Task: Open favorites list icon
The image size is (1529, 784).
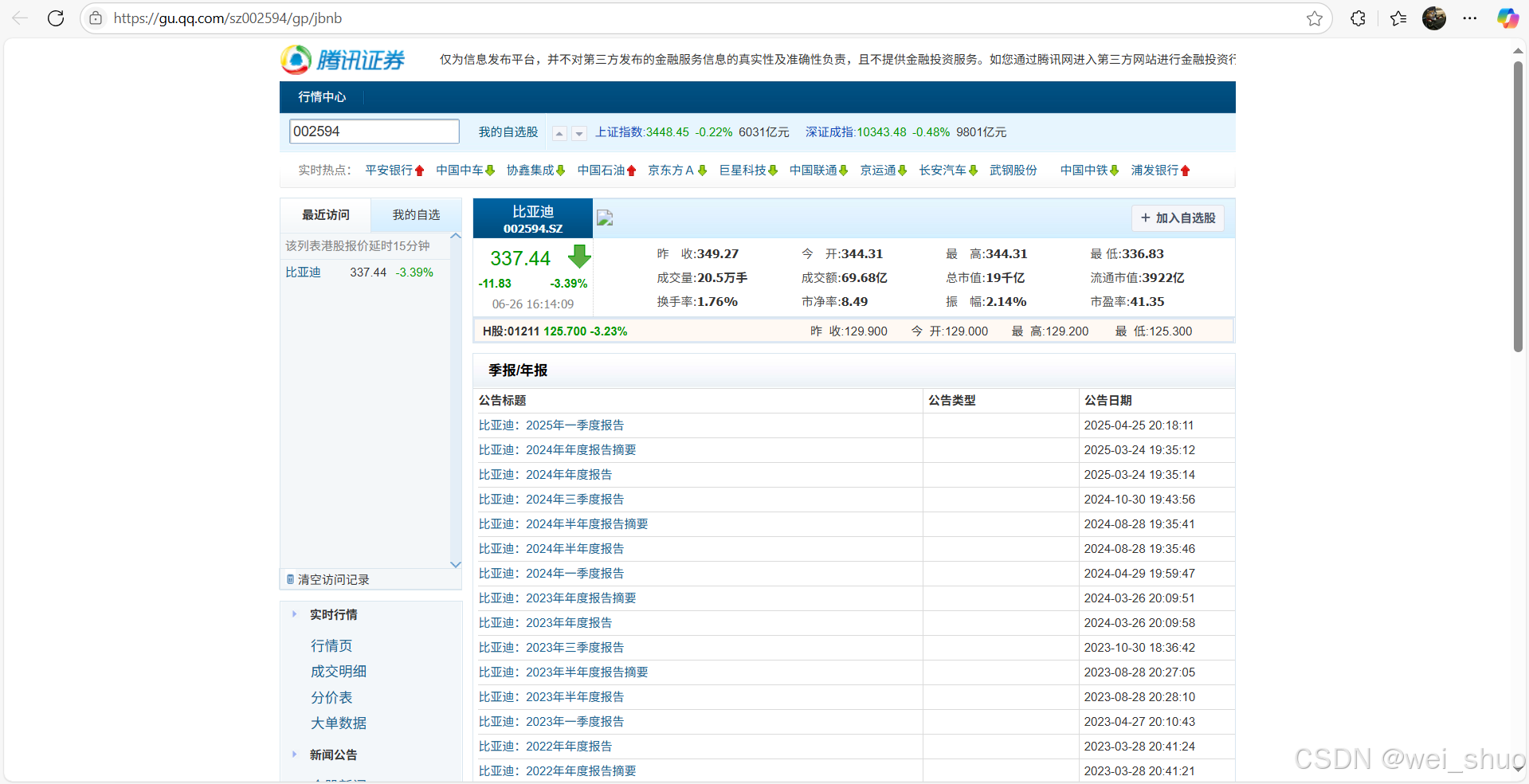Action: (1398, 18)
